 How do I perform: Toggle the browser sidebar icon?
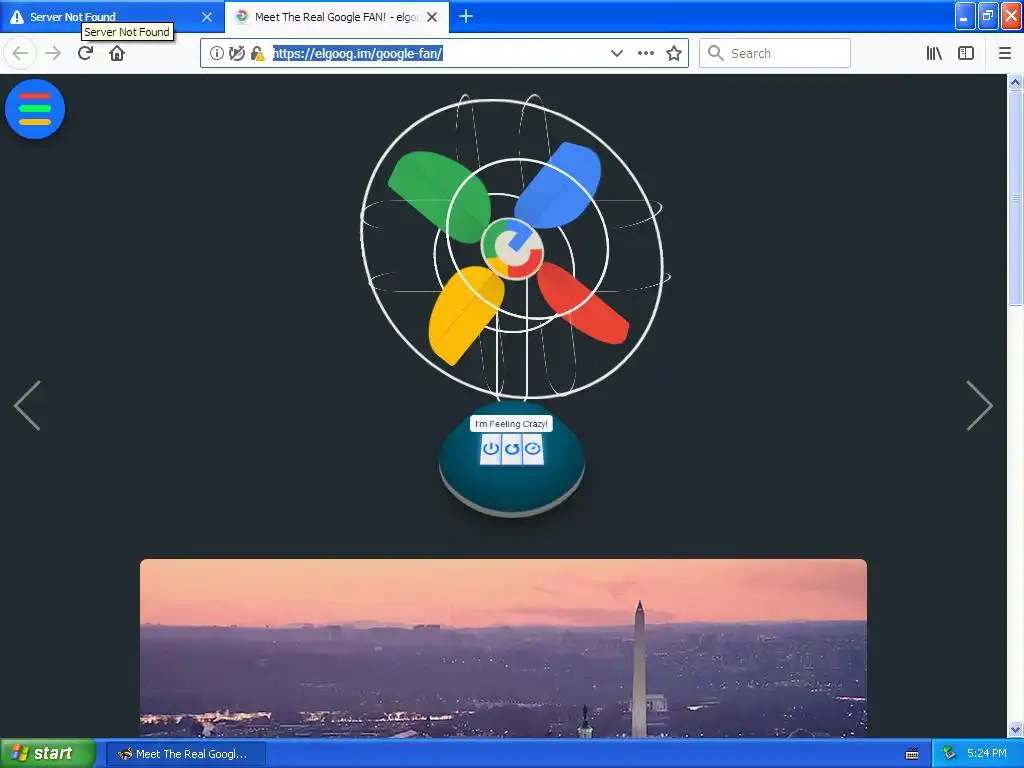tap(966, 54)
